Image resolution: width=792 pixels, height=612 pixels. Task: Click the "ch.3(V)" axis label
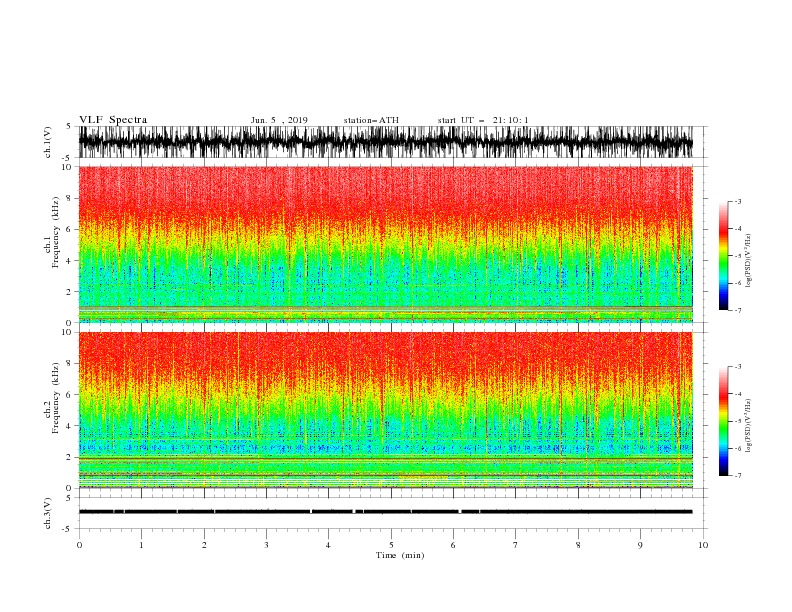[48, 513]
